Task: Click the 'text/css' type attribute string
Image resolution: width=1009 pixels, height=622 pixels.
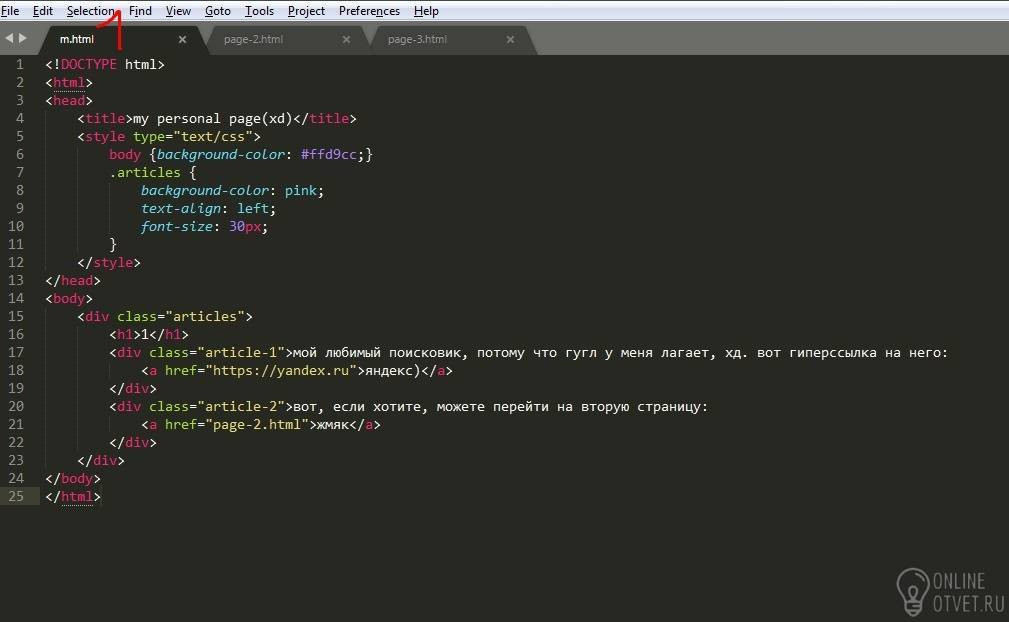Action: 213,137
